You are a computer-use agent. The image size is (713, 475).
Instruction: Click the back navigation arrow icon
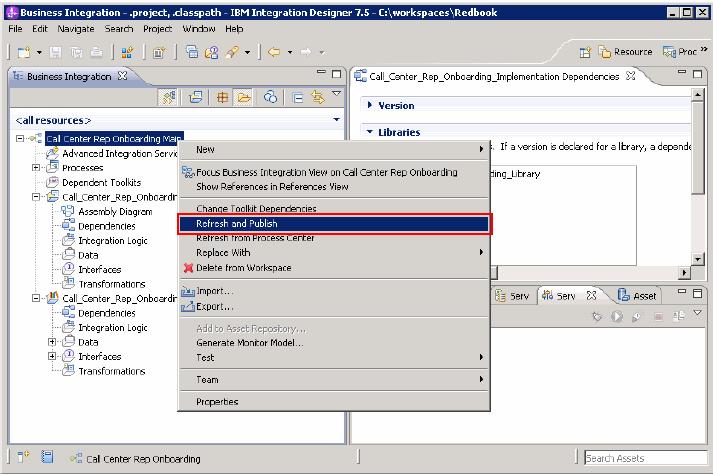(x=274, y=52)
